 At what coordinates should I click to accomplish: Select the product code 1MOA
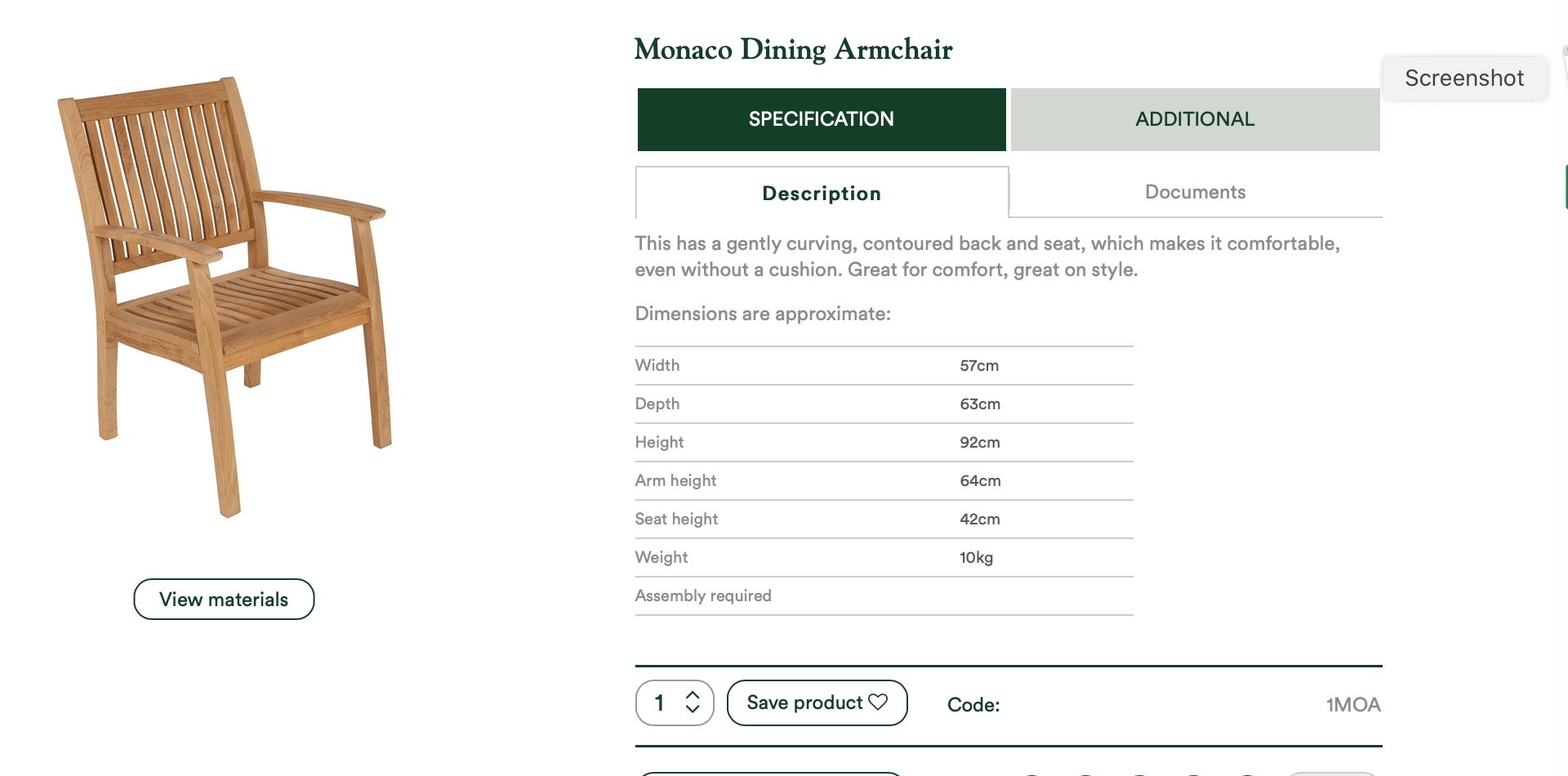[x=1353, y=704]
